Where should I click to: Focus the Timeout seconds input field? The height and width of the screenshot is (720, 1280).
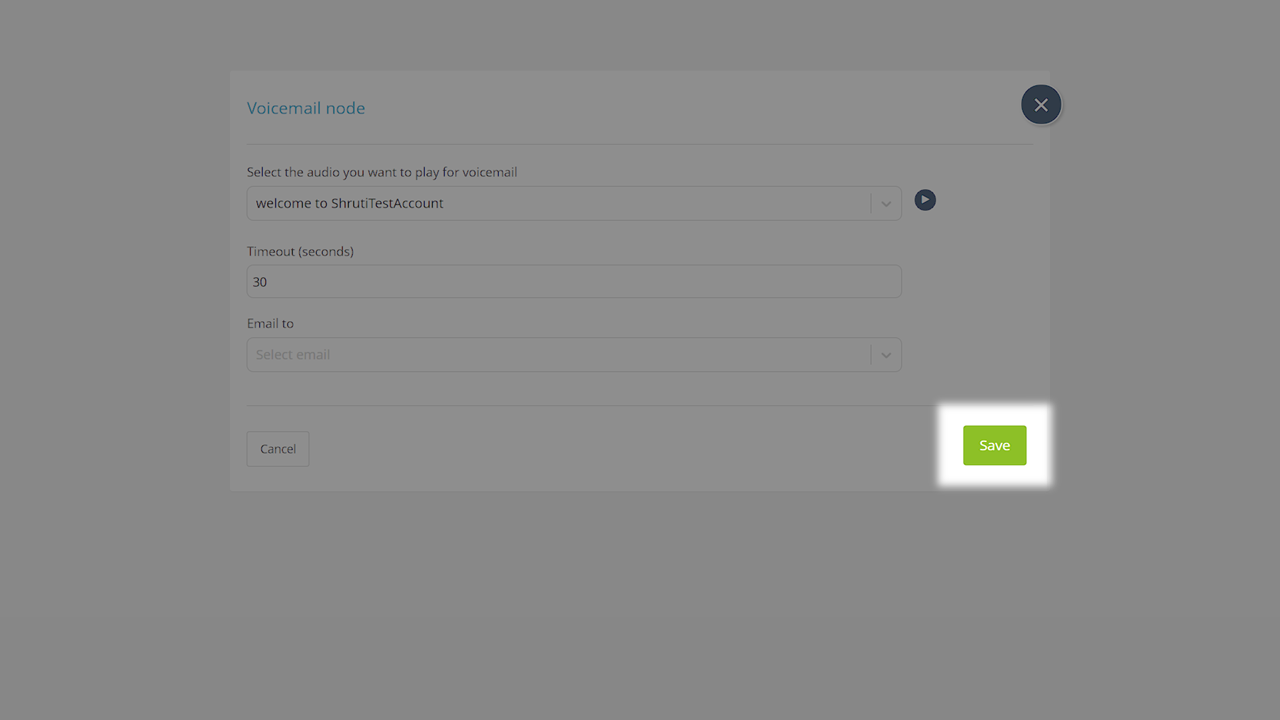point(574,282)
